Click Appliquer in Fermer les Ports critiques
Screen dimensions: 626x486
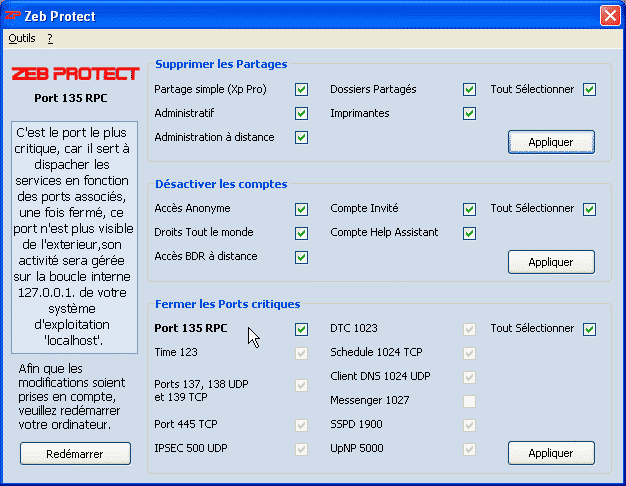[x=551, y=453]
